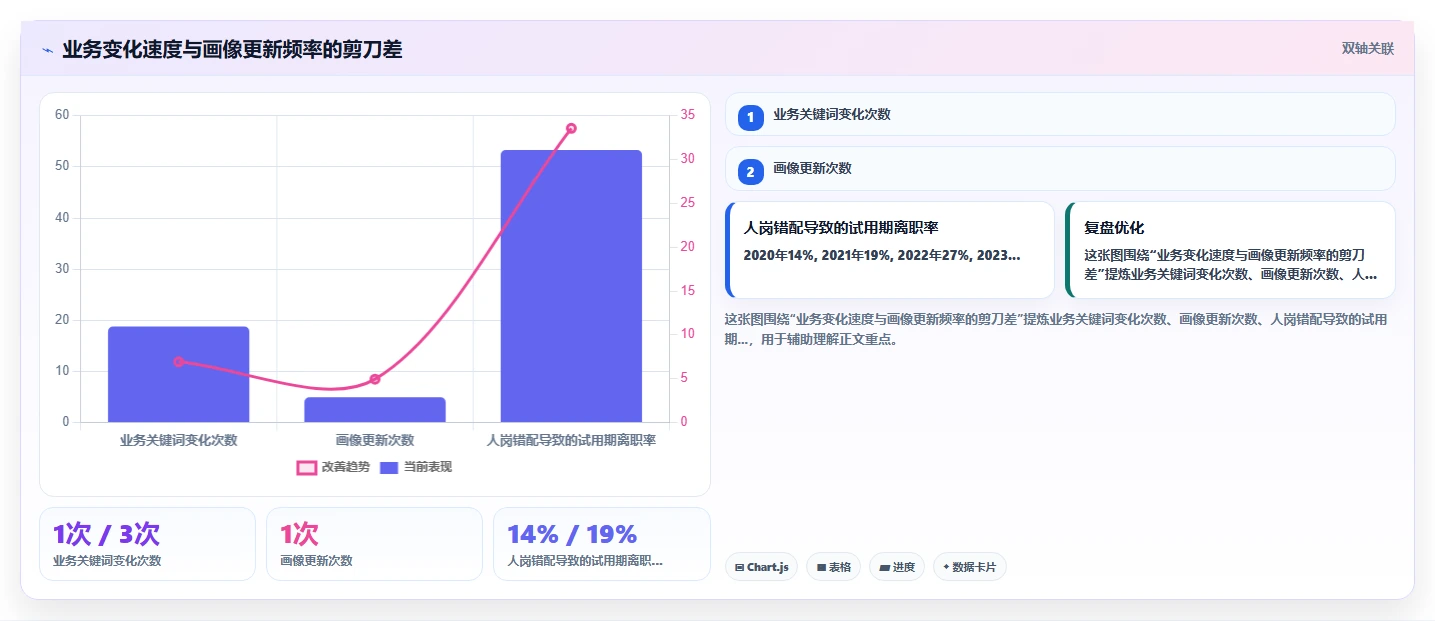Click the 进度 tag chip
The height and width of the screenshot is (621, 1435).
[x=897, y=567]
